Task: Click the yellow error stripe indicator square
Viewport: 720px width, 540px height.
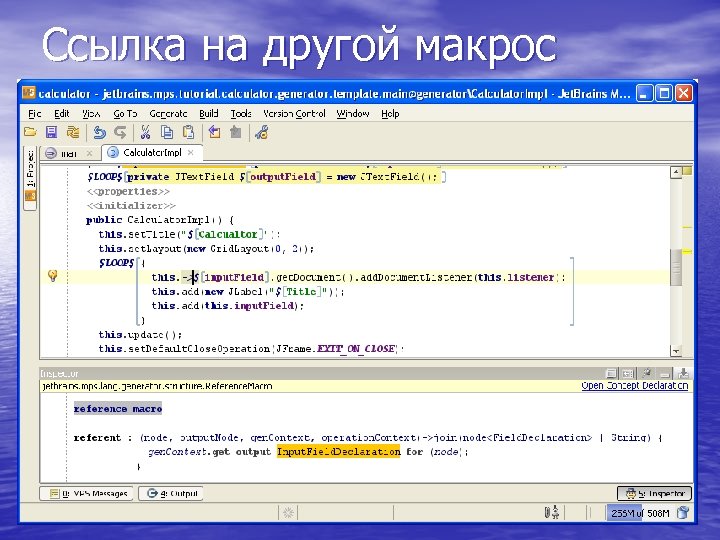Action: pos(687,171)
